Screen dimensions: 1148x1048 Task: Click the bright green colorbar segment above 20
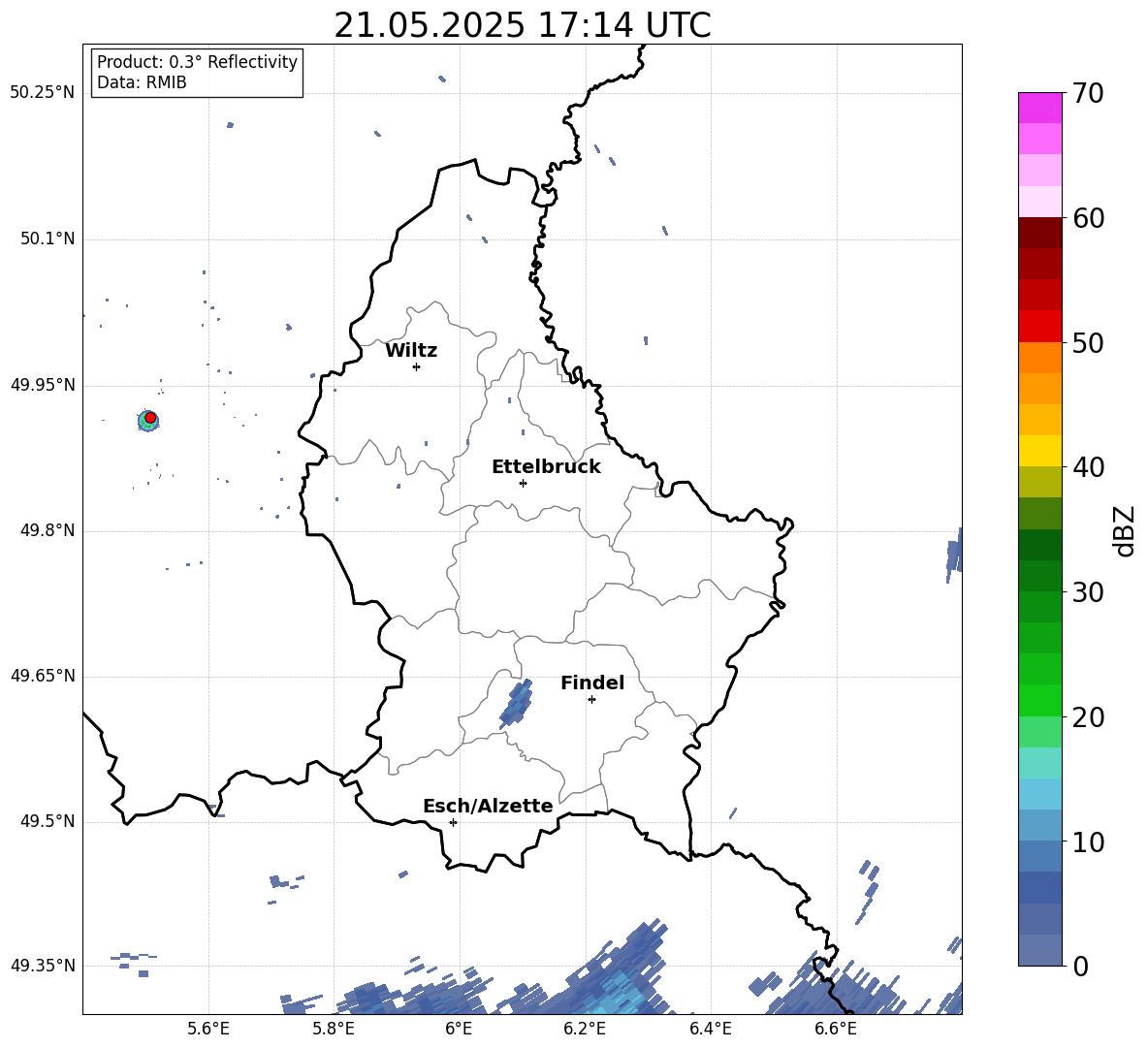1039,700
